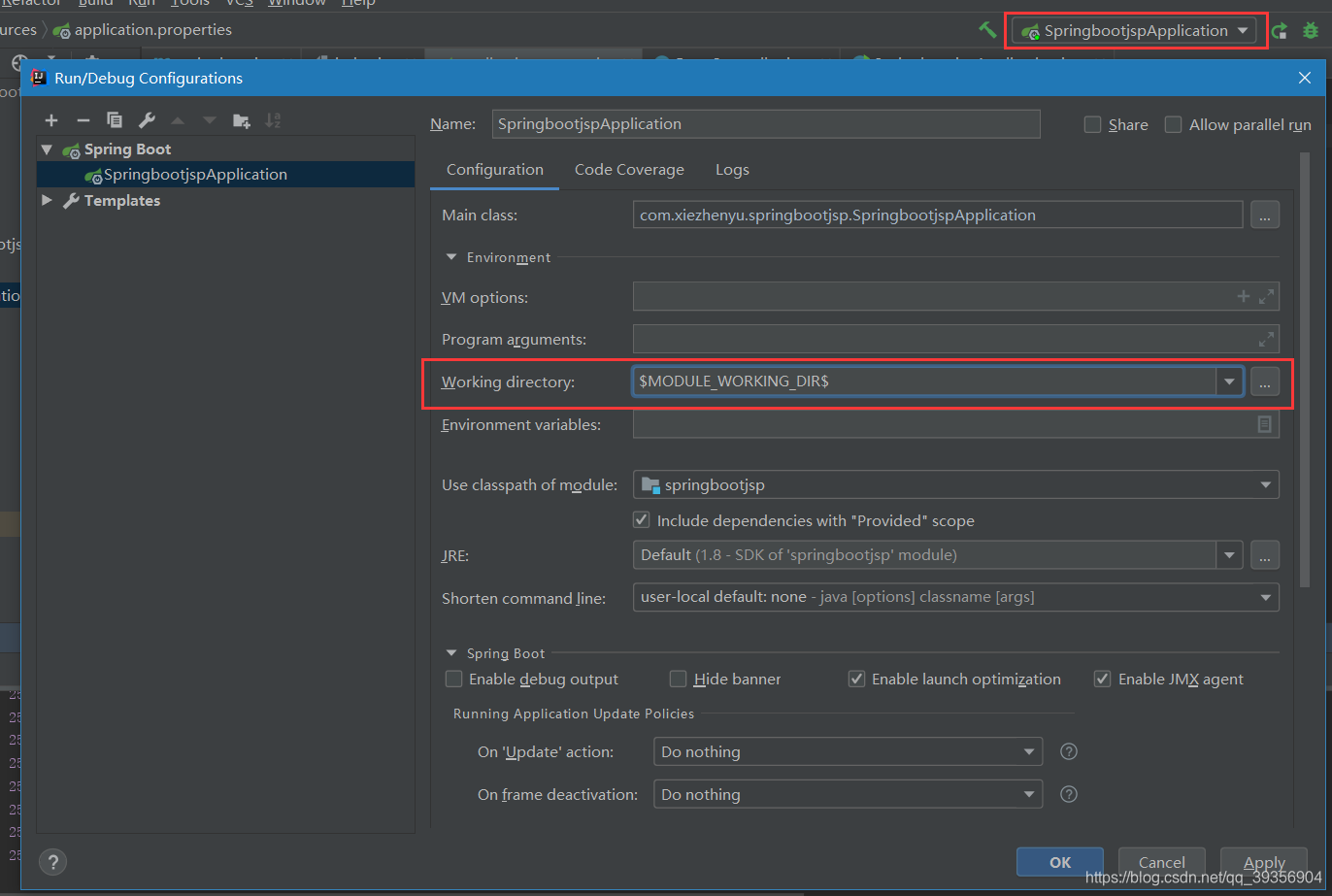Image resolution: width=1332 pixels, height=896 pixels.
Task: Open JRE dropdown list
Action: point(1229,555)
